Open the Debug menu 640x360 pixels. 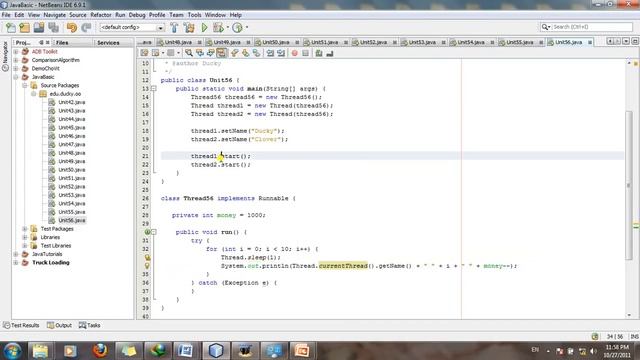(x=137, y=15)
